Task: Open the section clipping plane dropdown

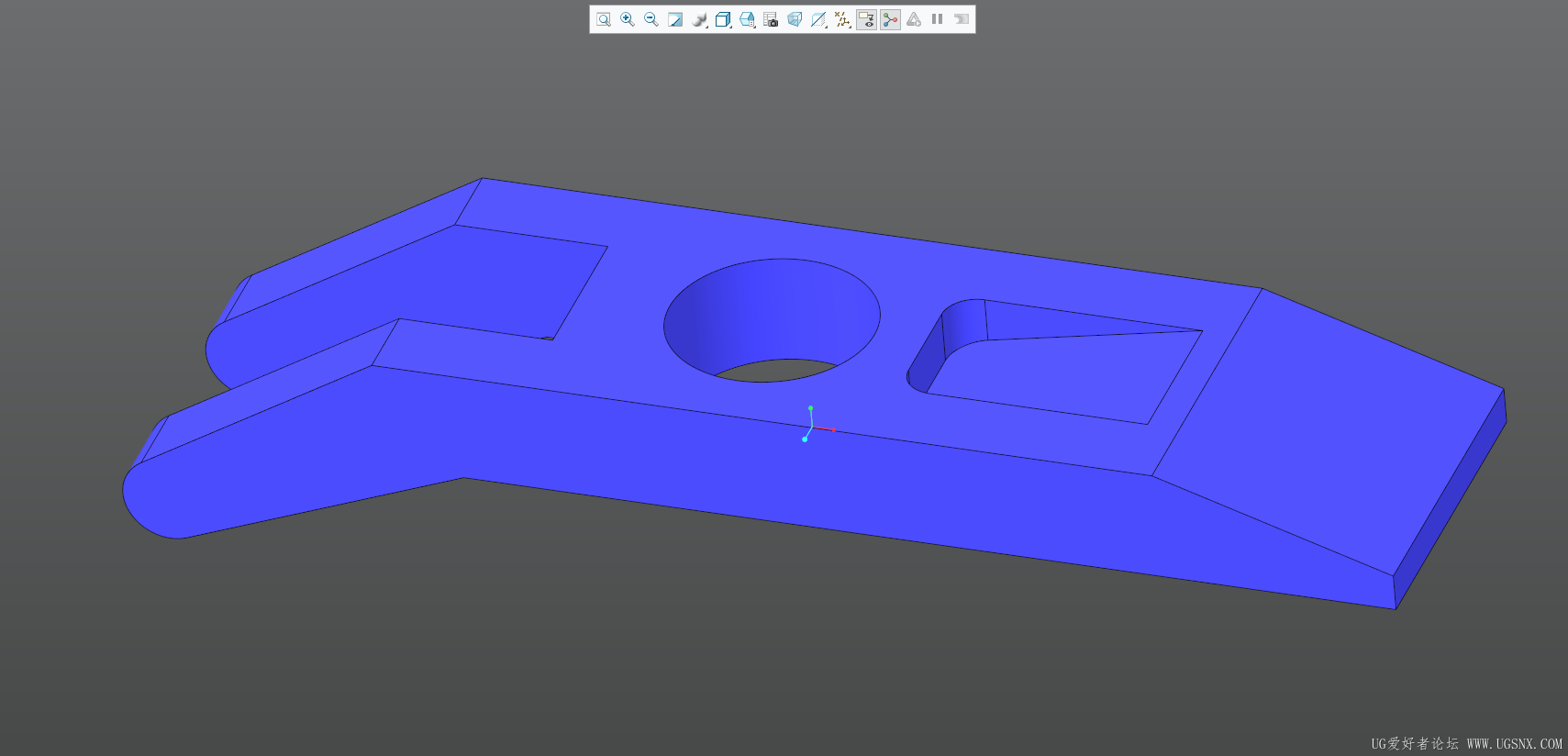Action: pos(818,19)
